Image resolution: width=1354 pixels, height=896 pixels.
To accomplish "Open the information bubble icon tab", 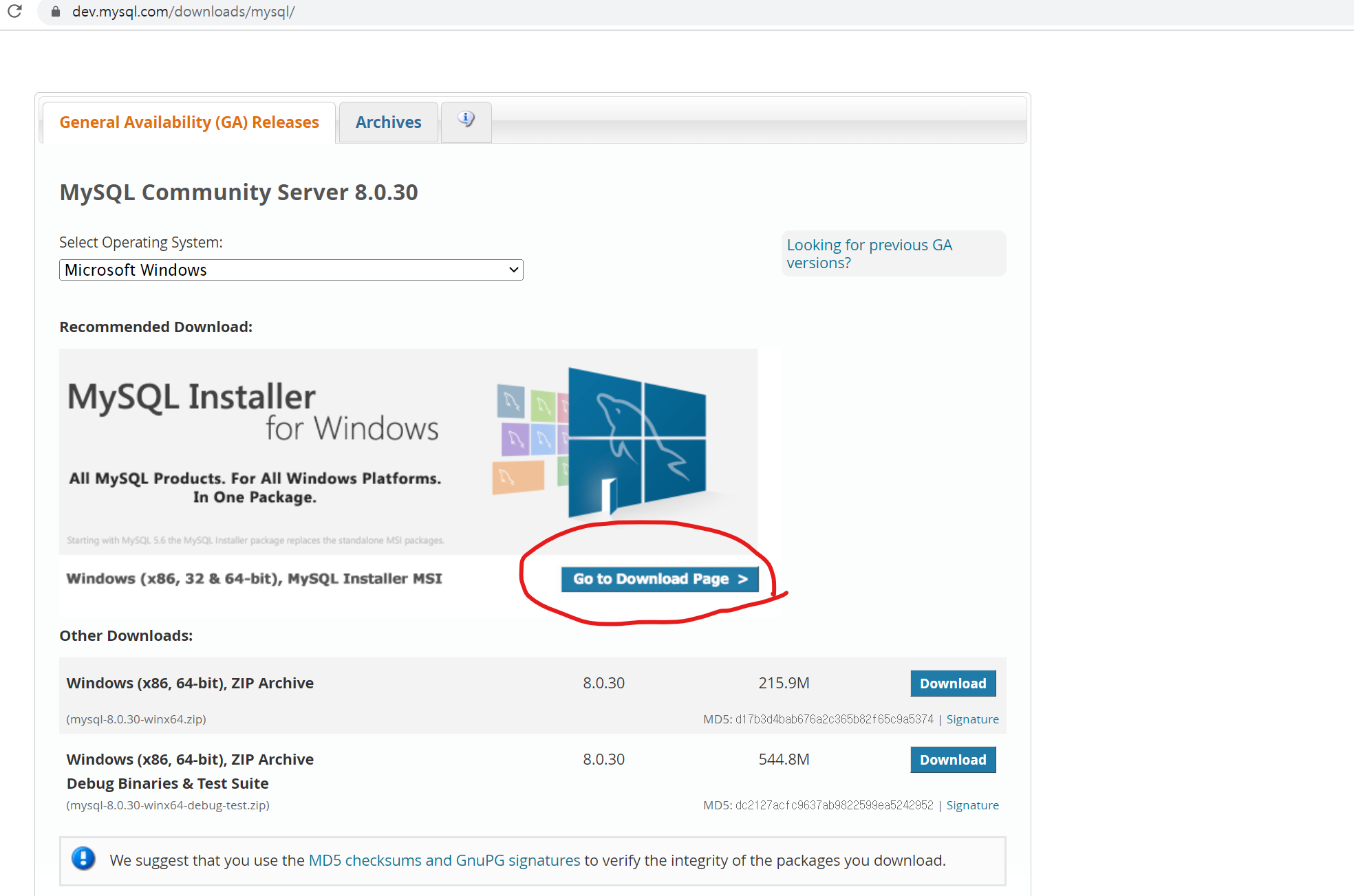I will point(466,120).
